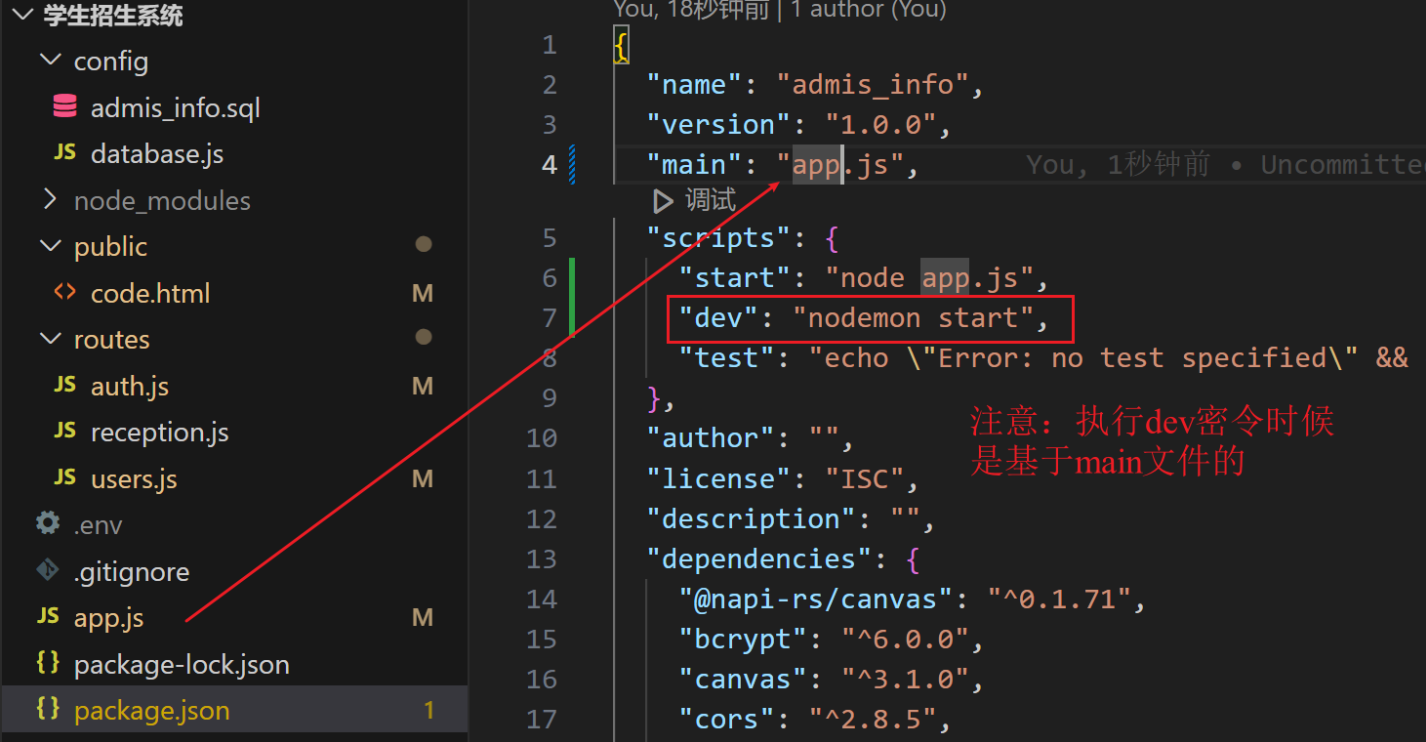Click the modified dot on the public folder
Screen dimensions: 1426x742
pos(424,244)
